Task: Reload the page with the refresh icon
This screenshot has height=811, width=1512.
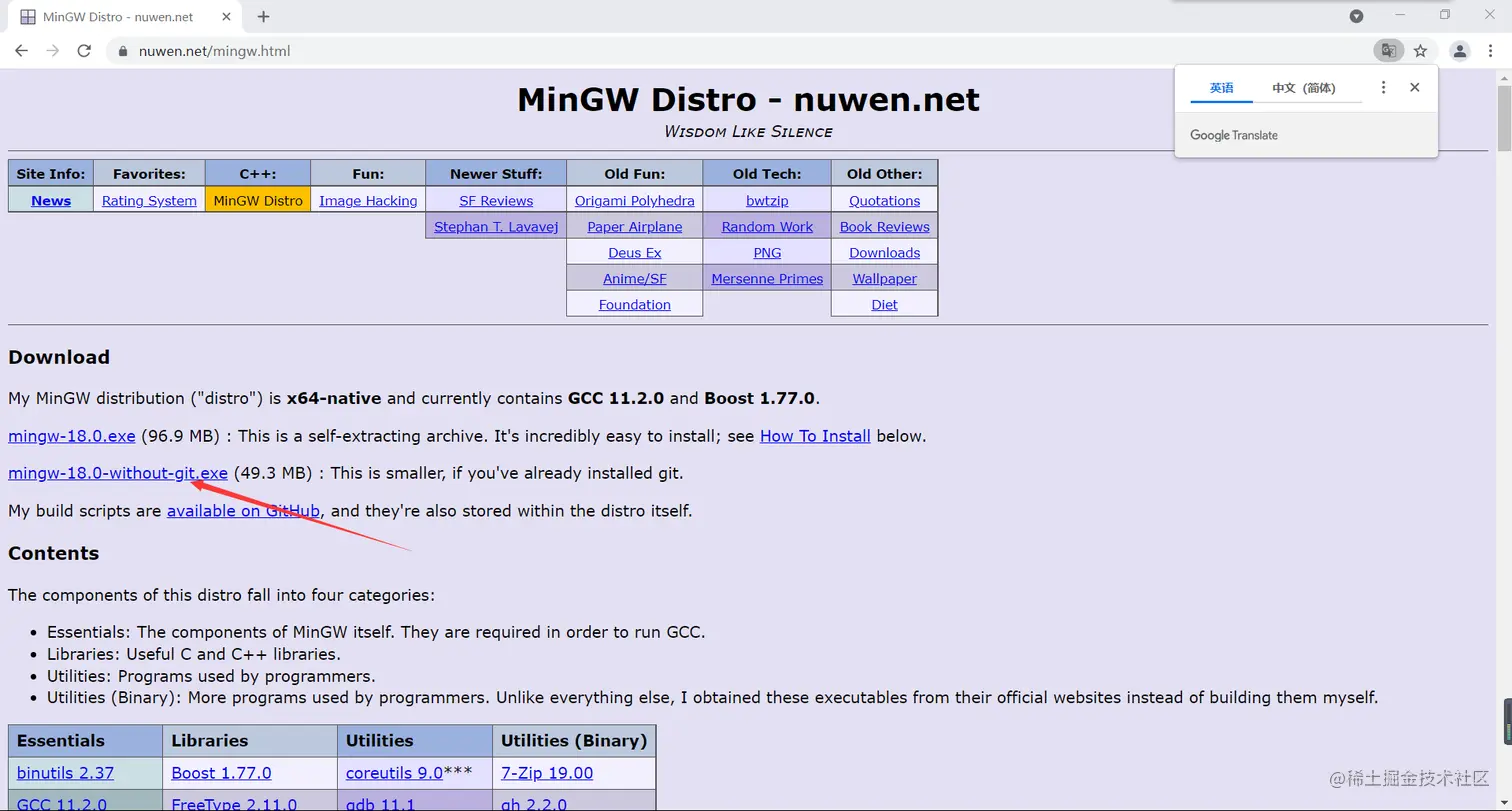Action: click(x=84, y=51)
